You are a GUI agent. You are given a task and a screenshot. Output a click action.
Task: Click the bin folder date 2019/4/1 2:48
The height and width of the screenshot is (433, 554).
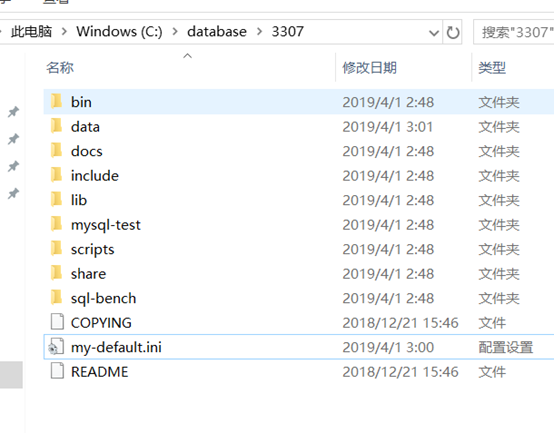pos(388,102)
